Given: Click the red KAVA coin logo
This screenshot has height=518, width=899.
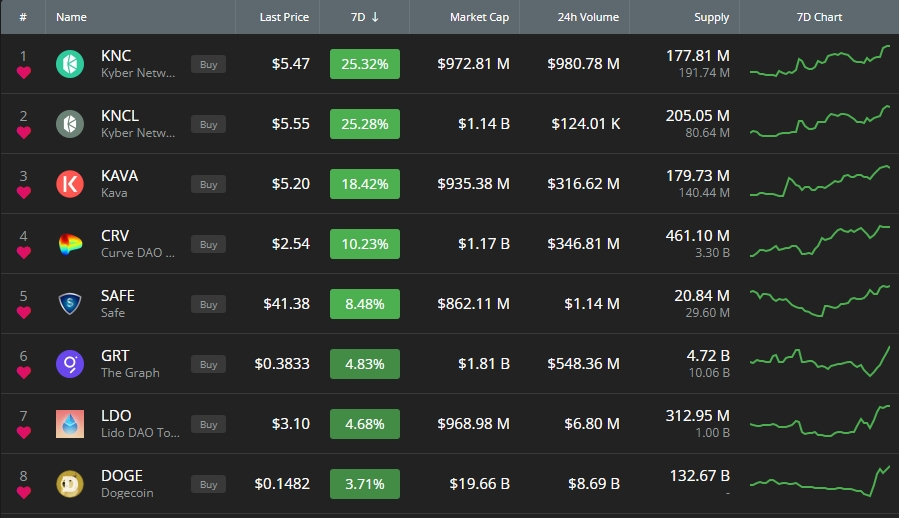Looking at the screenshot, I should coord(70,184).
